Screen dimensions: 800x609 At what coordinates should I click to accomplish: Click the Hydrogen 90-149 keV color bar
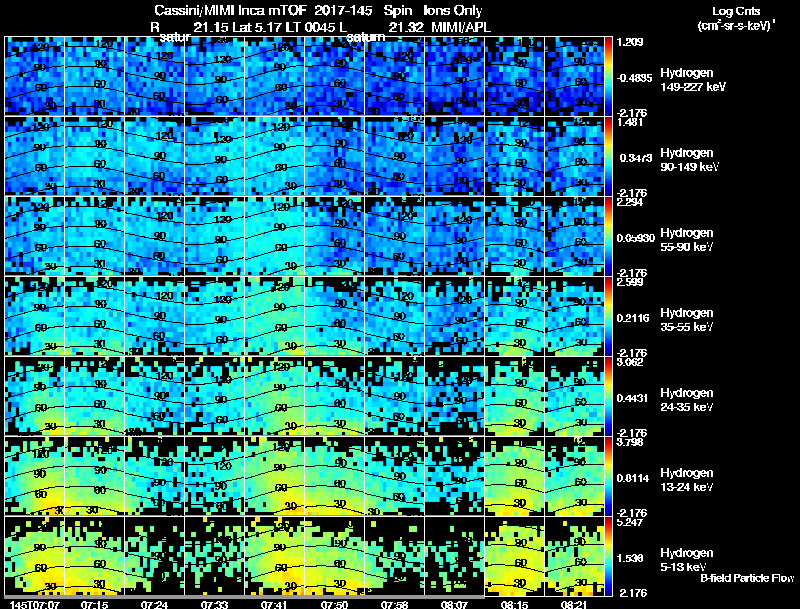pyautogui.click(x=609, y=156)
